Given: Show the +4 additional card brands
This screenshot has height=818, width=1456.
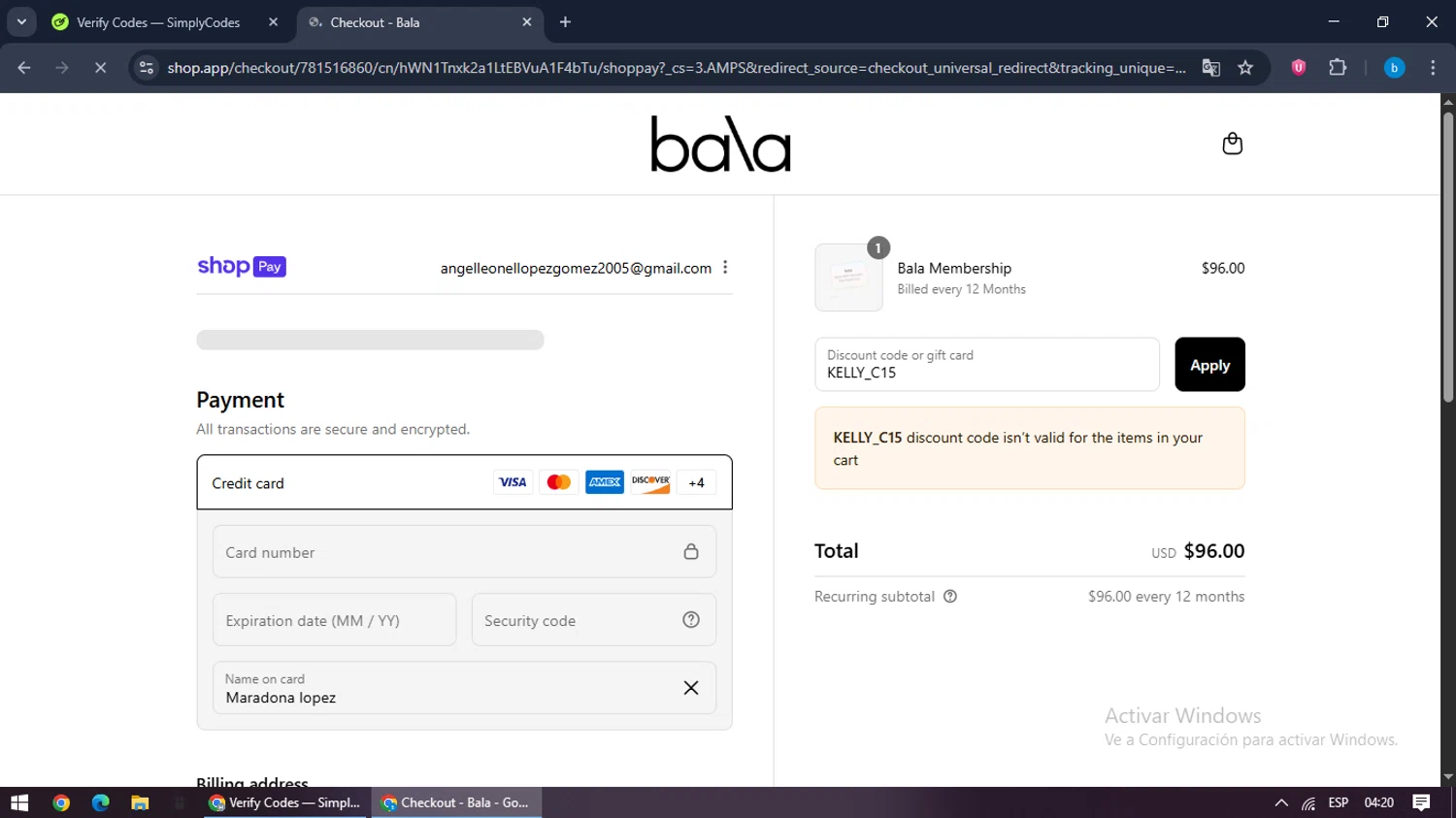Looking at the screenshot, I should pos(696,482).
